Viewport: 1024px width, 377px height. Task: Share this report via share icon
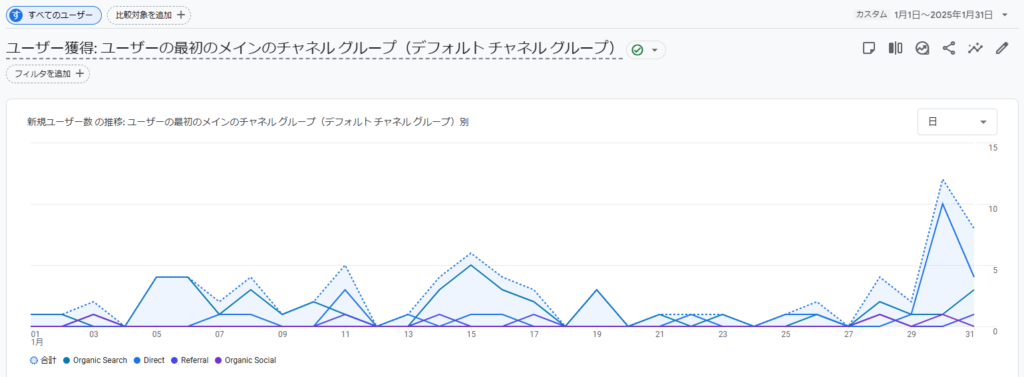click(949, 48)
